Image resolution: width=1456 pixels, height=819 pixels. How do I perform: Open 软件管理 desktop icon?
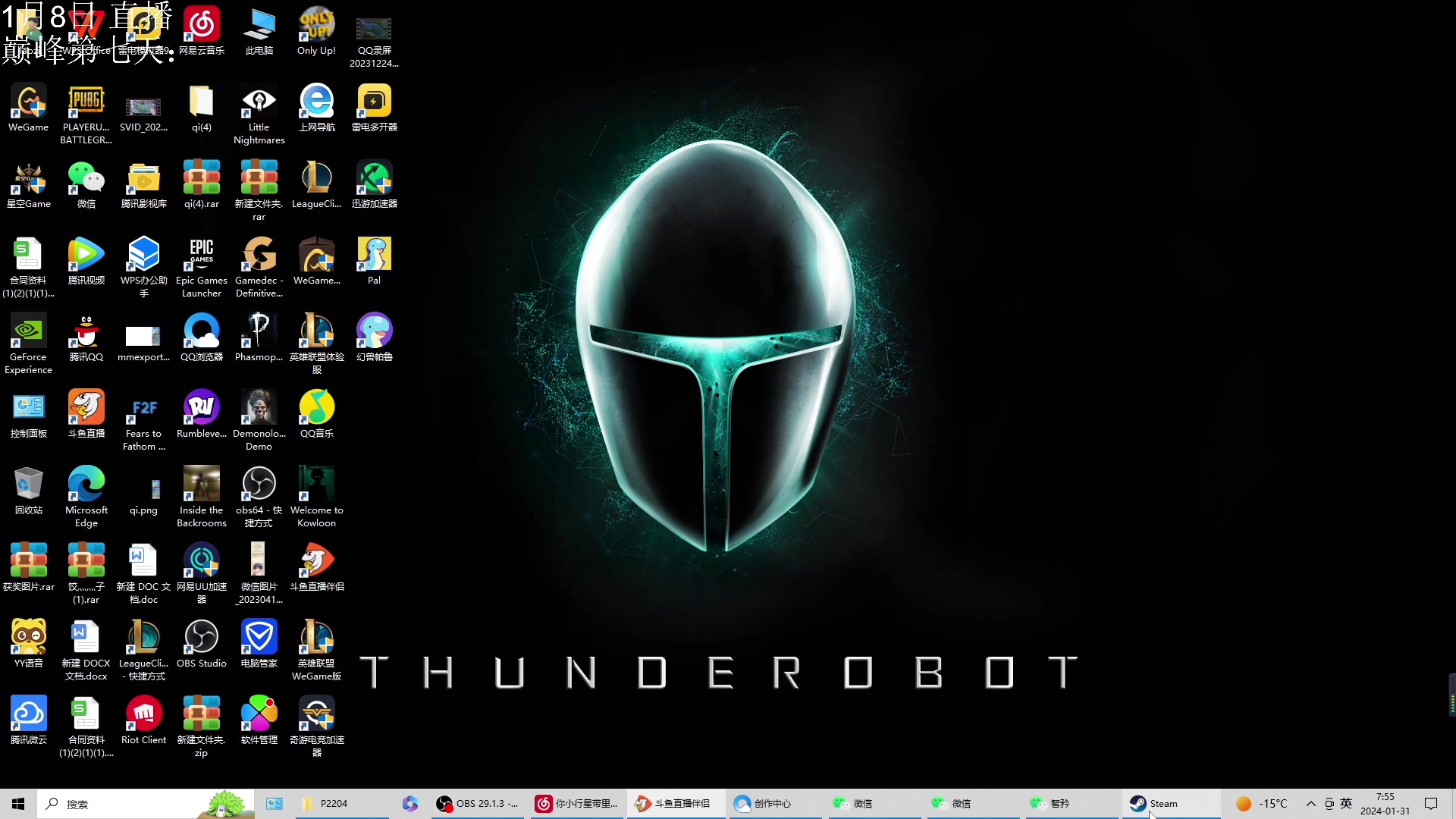pos(259,721)
